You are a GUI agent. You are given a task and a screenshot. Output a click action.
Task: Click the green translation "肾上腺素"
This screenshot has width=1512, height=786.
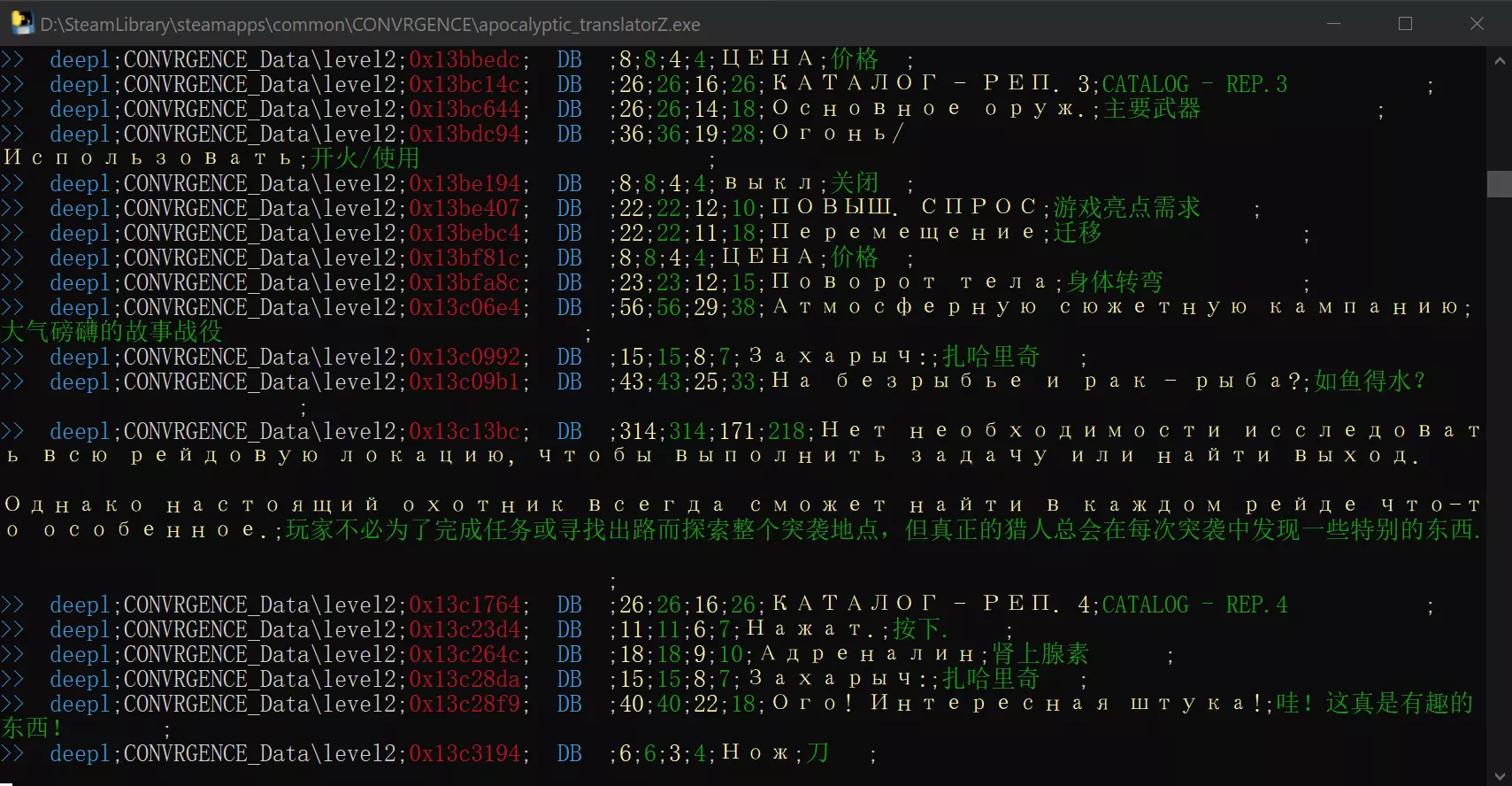point(1040,654)
